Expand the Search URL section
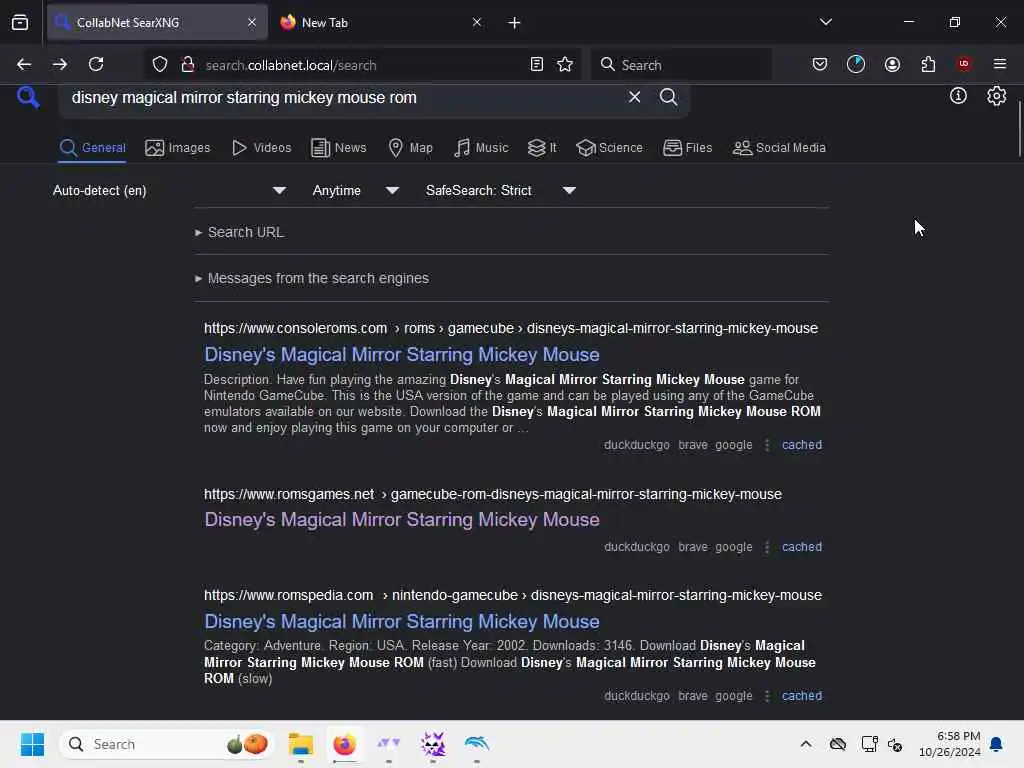The height and width of the screenshot is (768, 1024). coord(239,232)
